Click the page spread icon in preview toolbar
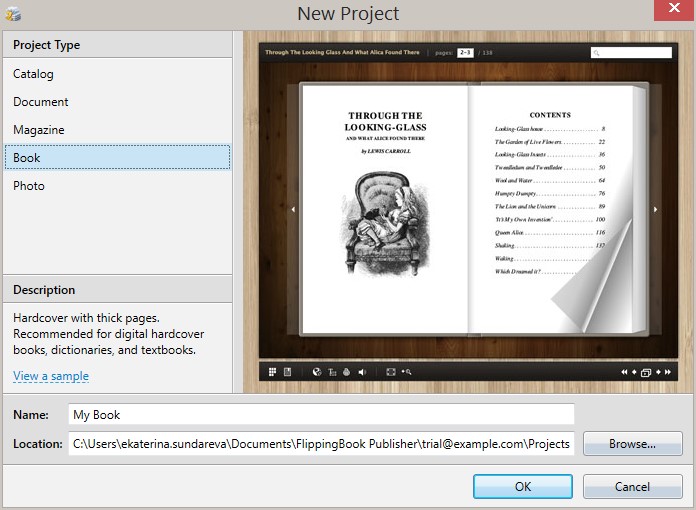This screenshot has height=510, width=696. [x=646, y=372]
